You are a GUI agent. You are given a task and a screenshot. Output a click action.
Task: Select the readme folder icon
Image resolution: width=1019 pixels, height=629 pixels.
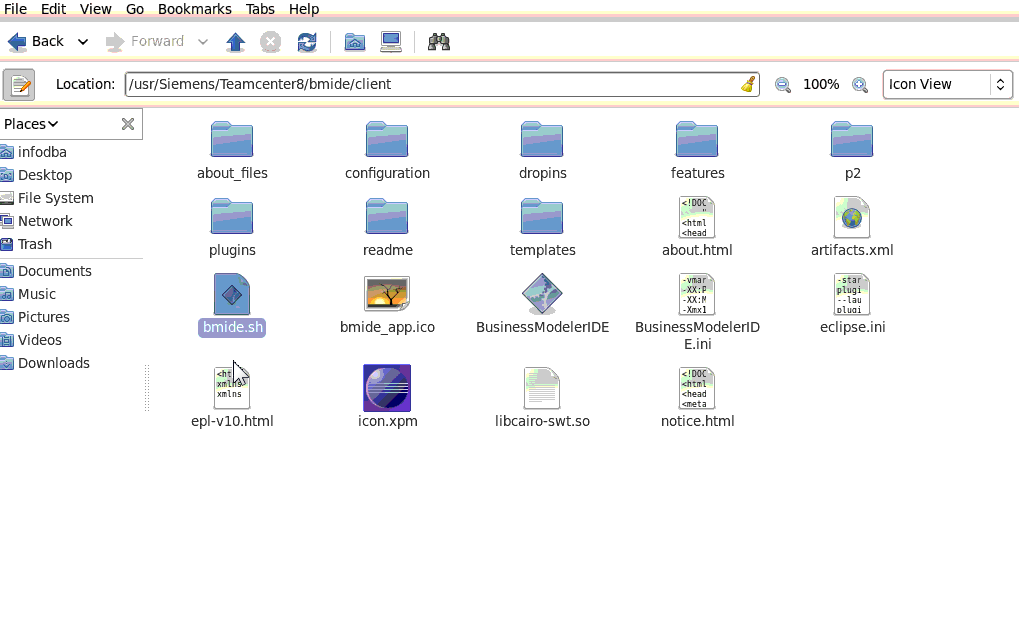[x=387, y=216]
